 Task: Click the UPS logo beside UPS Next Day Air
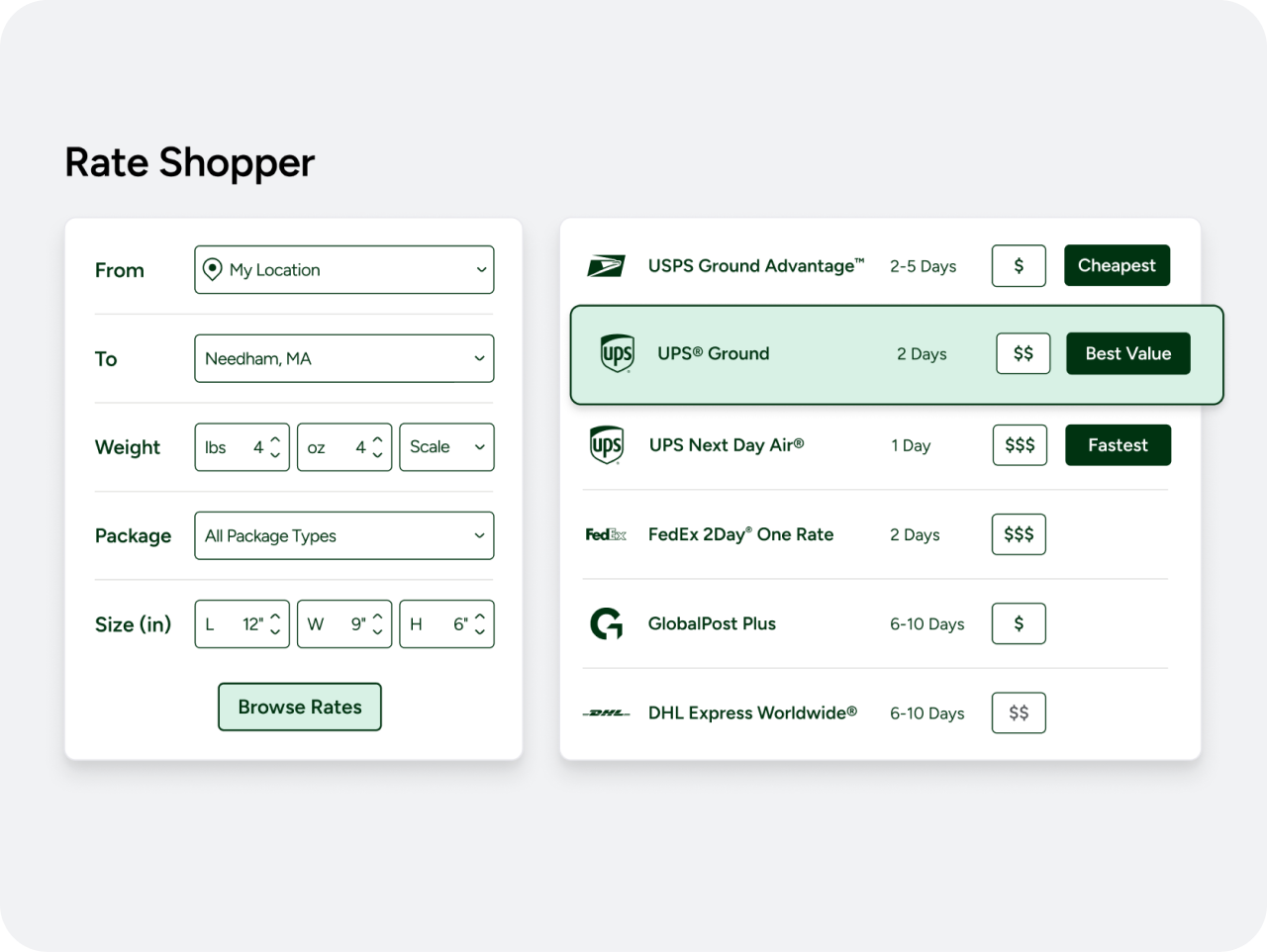coord(607,445)
